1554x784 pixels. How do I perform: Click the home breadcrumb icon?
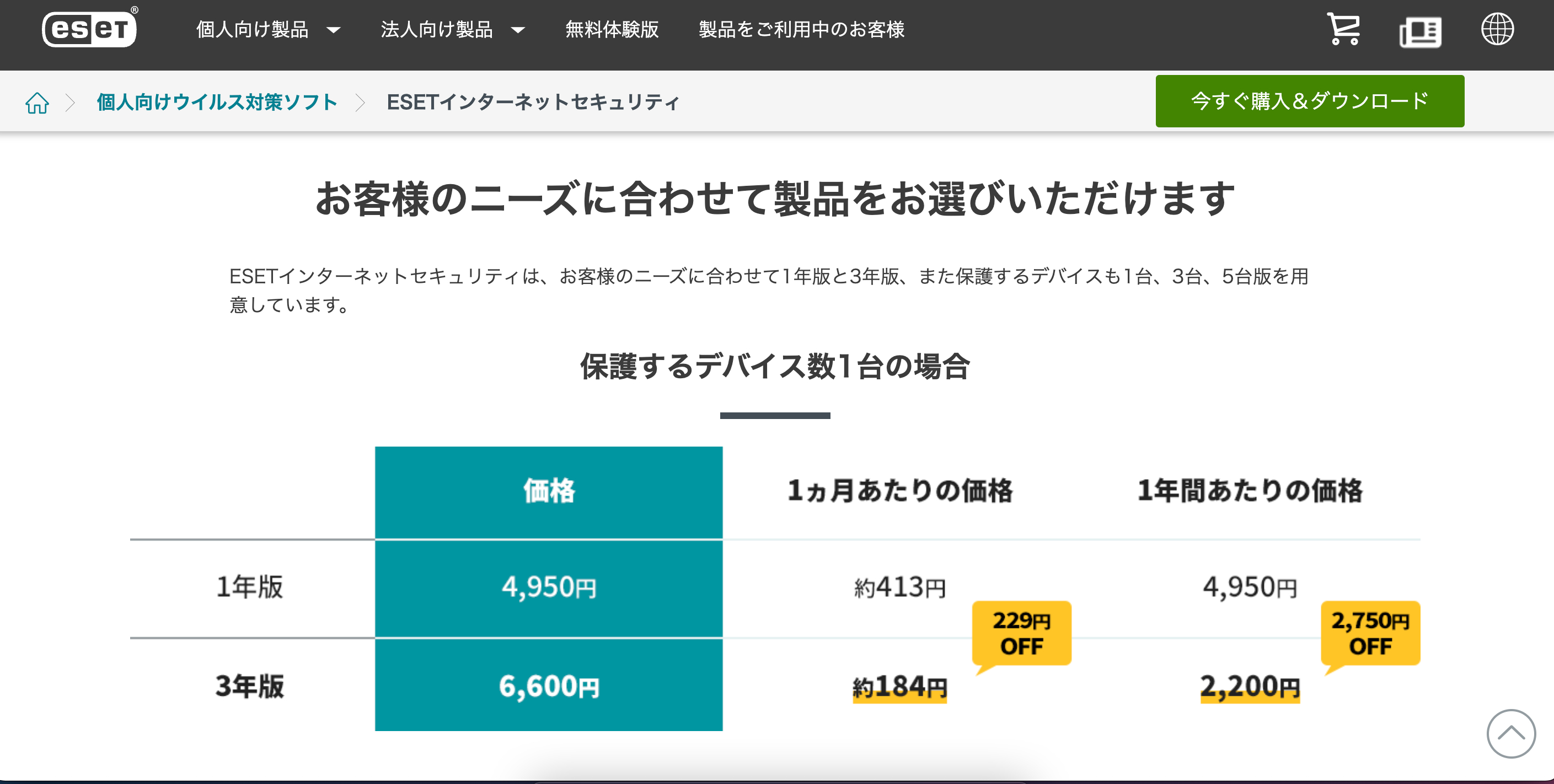point(37,103)
